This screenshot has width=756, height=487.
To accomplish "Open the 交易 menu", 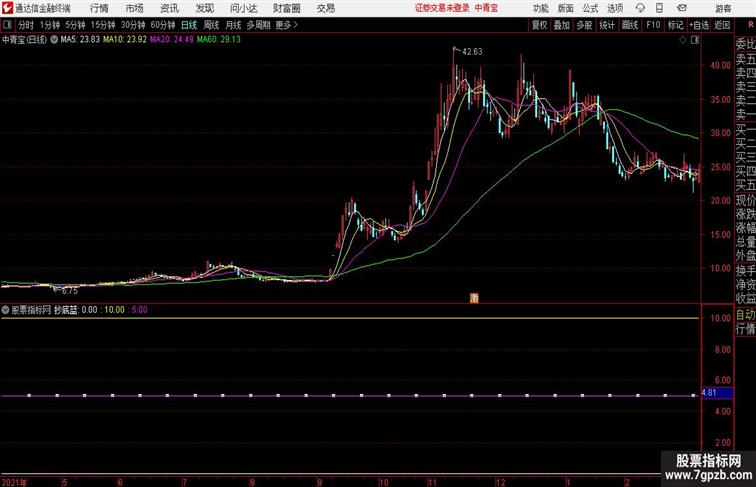I will pos(325,8).
